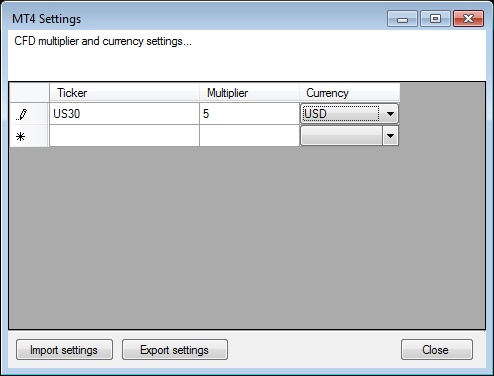Viewport: 494px width, 376px height.
Task: Sort by the Multiplier column header
Action: click(249, 93)
